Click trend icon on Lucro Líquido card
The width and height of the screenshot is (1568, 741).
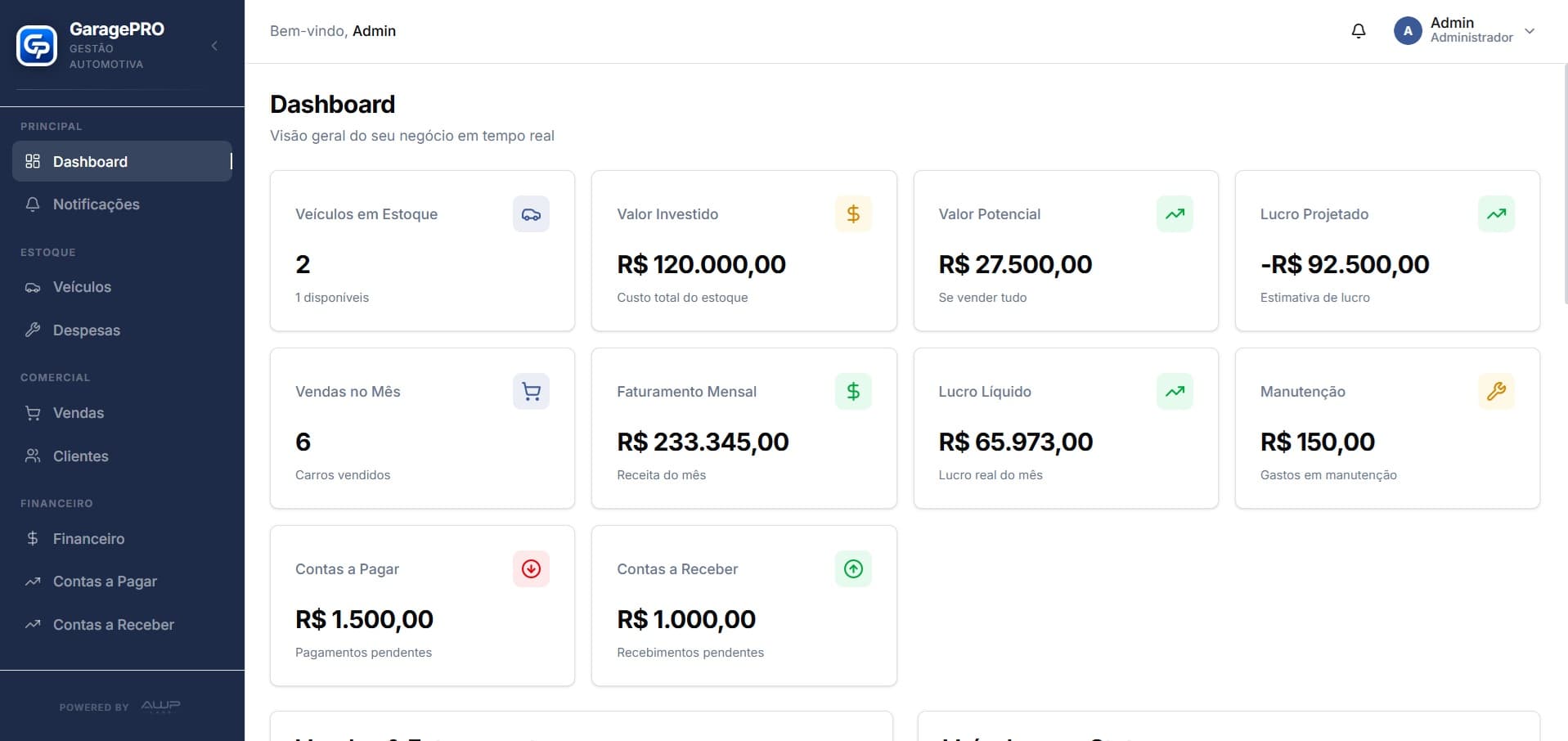tap(1175, 392)
